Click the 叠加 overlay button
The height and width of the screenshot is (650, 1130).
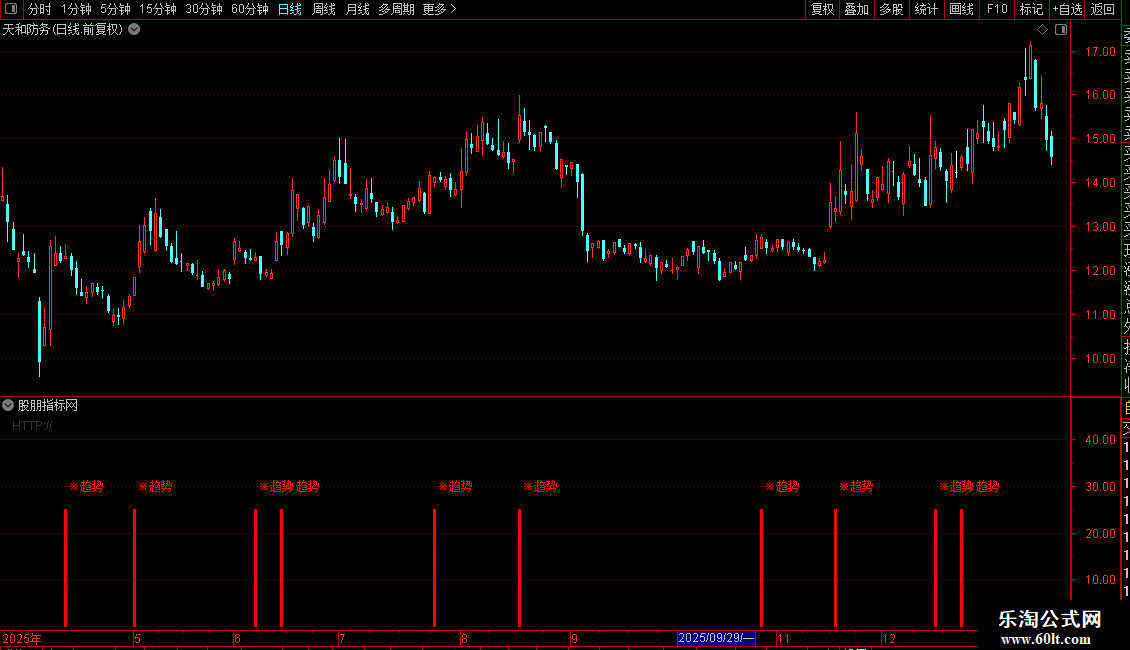click(857, 9)
